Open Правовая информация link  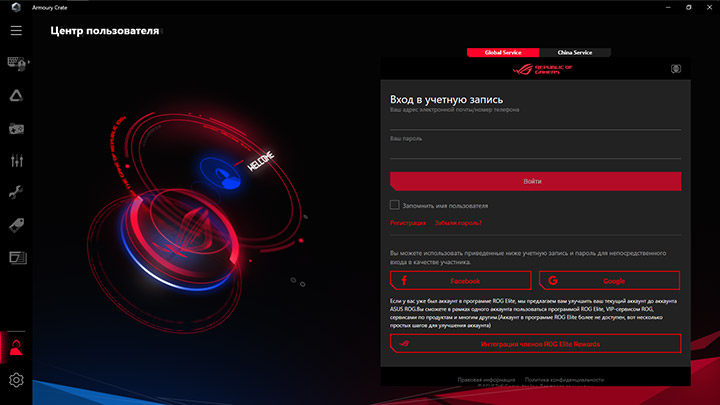[486, 380]
